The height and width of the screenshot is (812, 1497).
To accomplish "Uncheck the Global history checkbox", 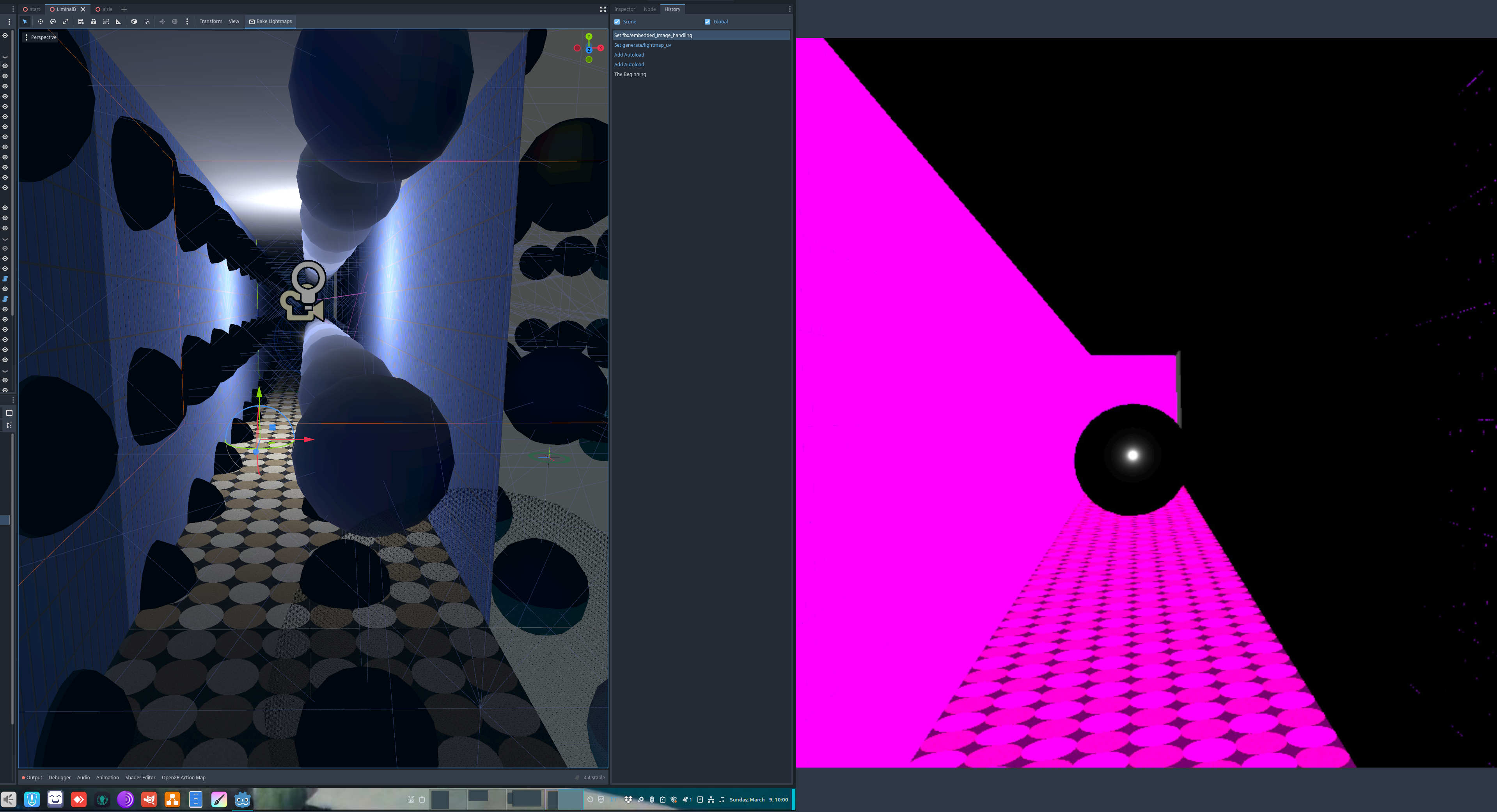I will (707, 21).
